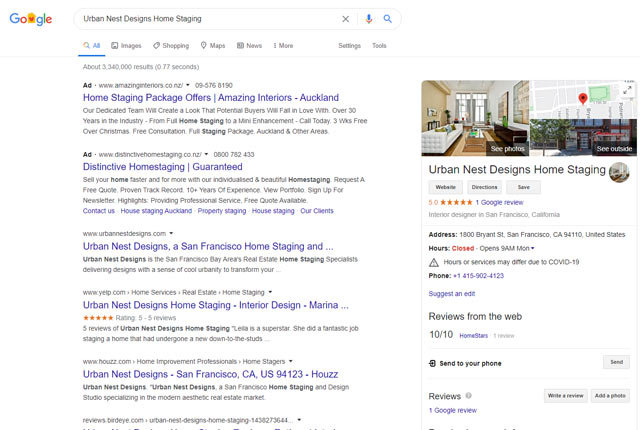Expand urbannestdesigns.com result dropdown arrow
Image resolution: width=640 pixels, height=430 pixels.
tap(171, 233)
